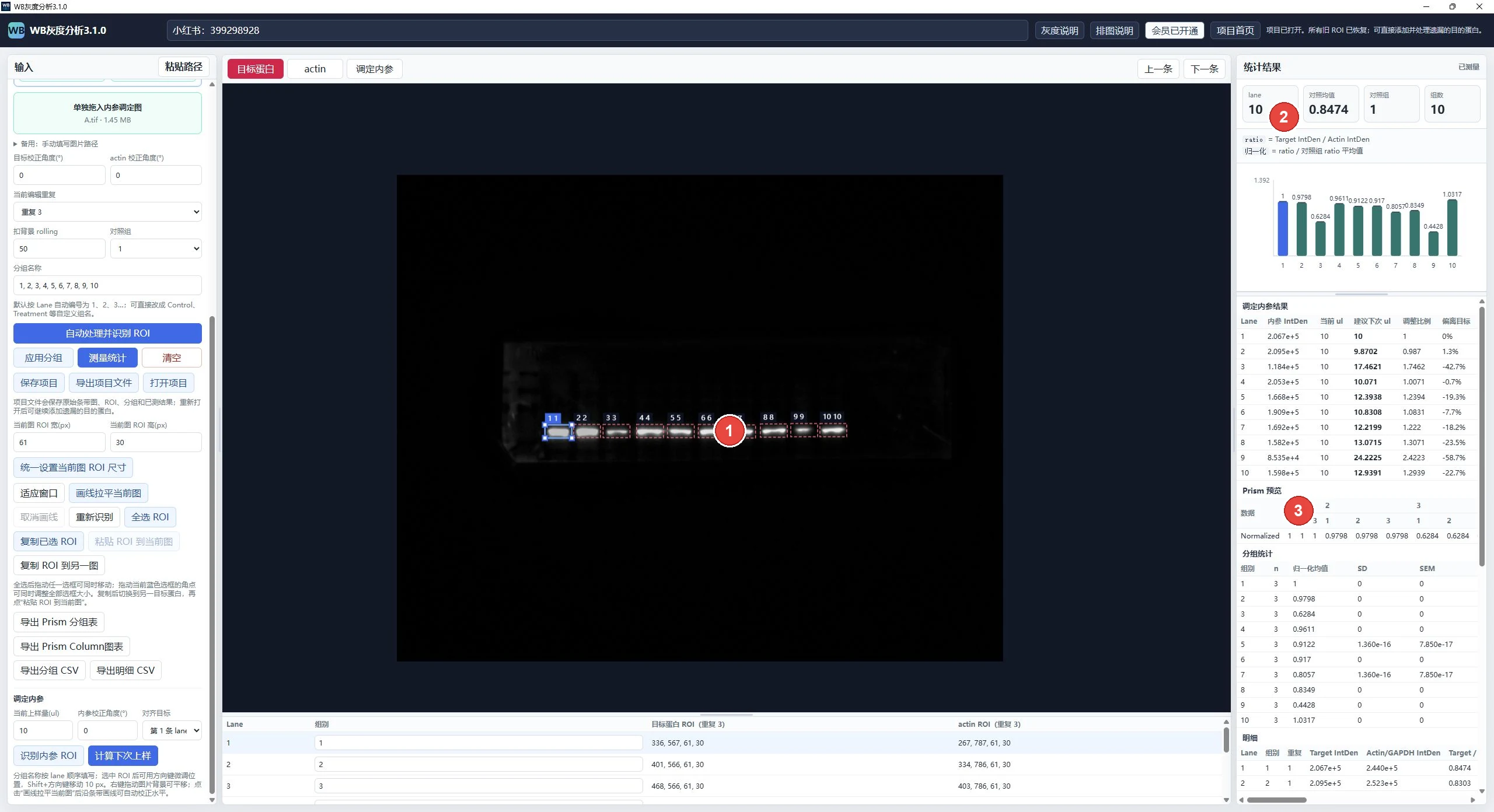1494x812 pixels.
Task: Click the 分组名称 input field
Action: pos(107,285)
